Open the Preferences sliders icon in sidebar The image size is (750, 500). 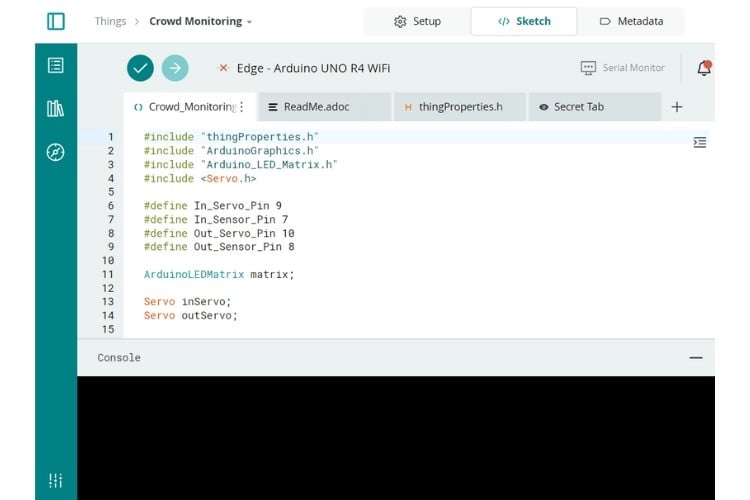(x=55, y=480)
